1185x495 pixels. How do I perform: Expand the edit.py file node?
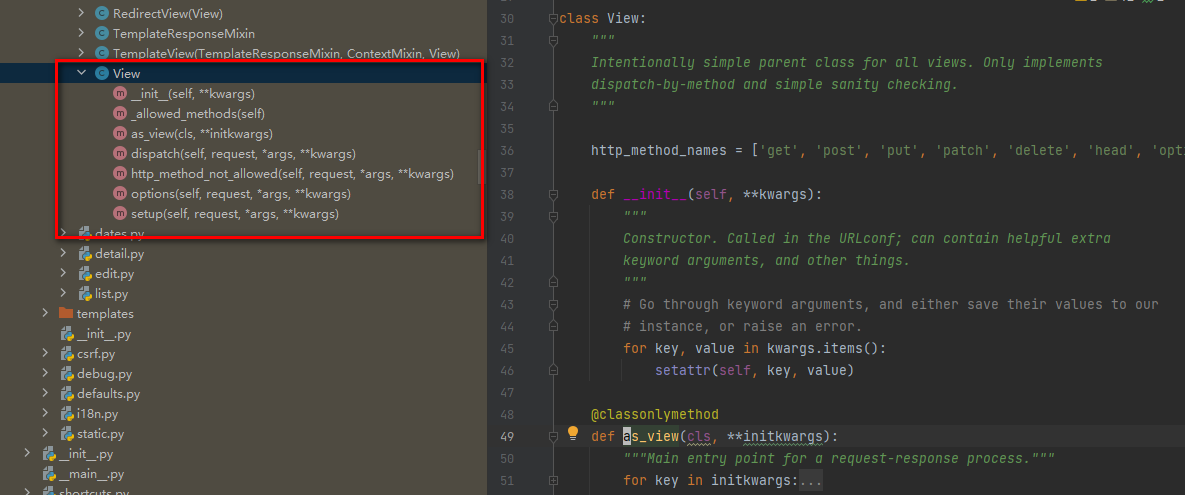click(x=64, y=274)
